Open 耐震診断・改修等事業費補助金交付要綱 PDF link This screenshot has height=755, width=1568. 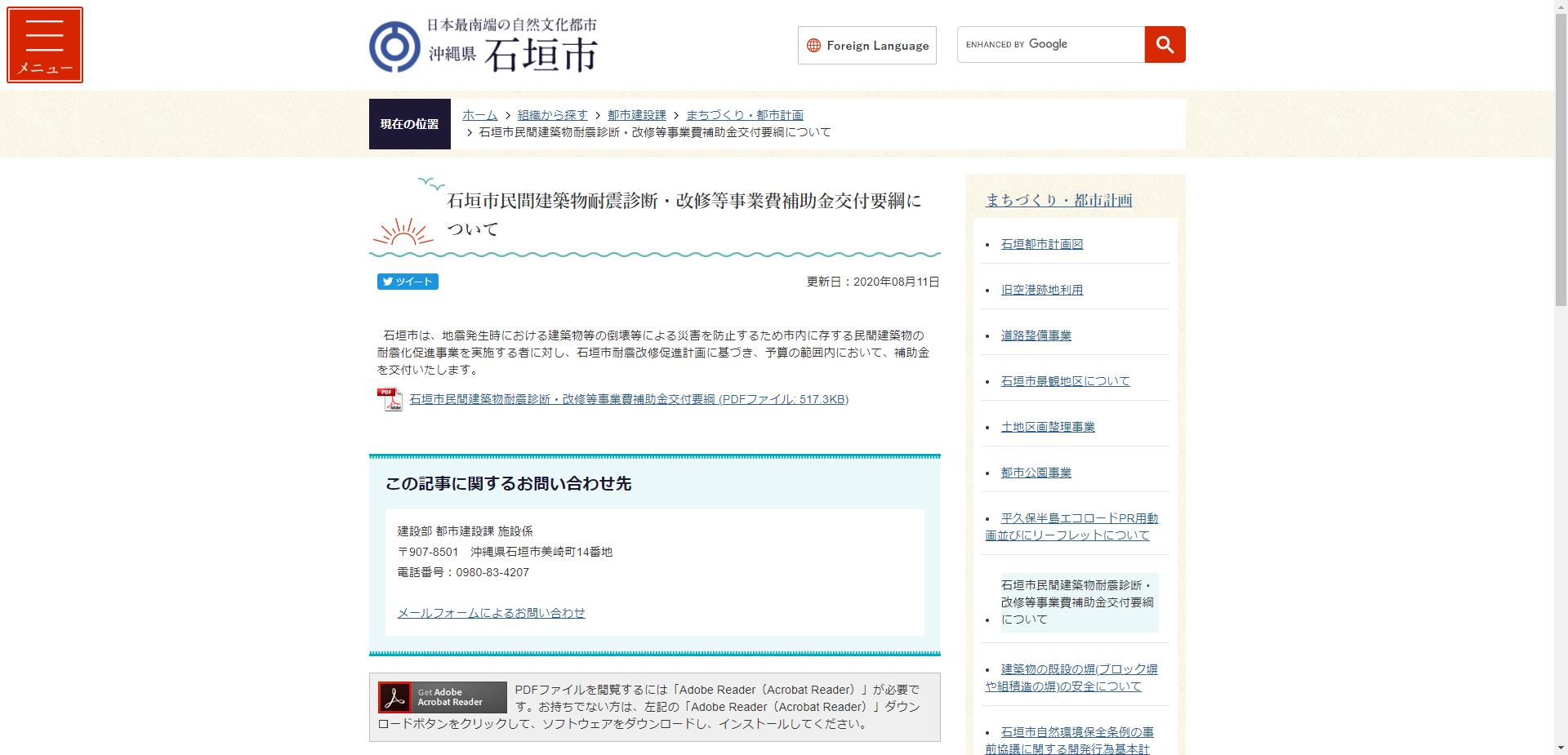628,399
